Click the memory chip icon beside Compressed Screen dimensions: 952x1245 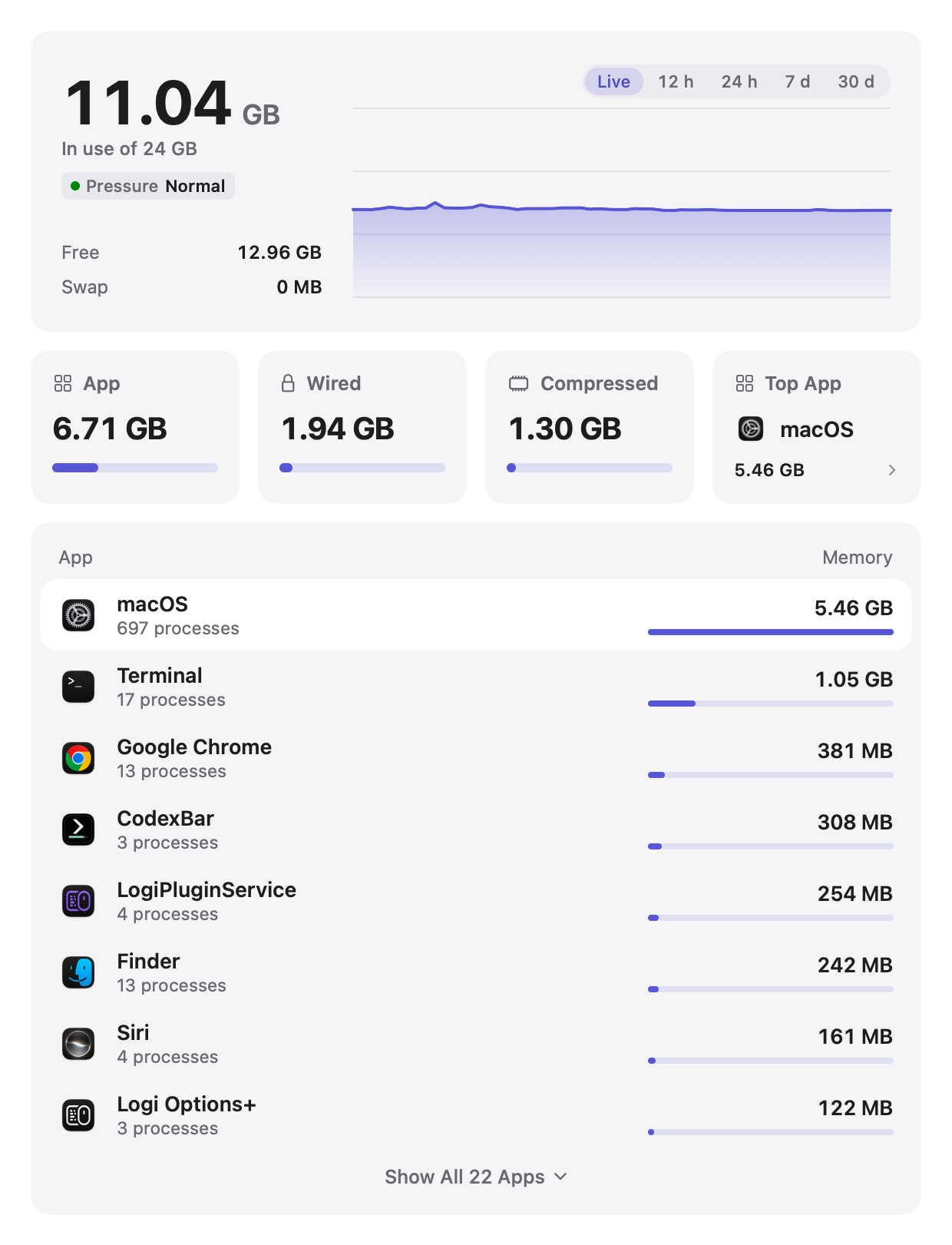[x=519, y=383]
